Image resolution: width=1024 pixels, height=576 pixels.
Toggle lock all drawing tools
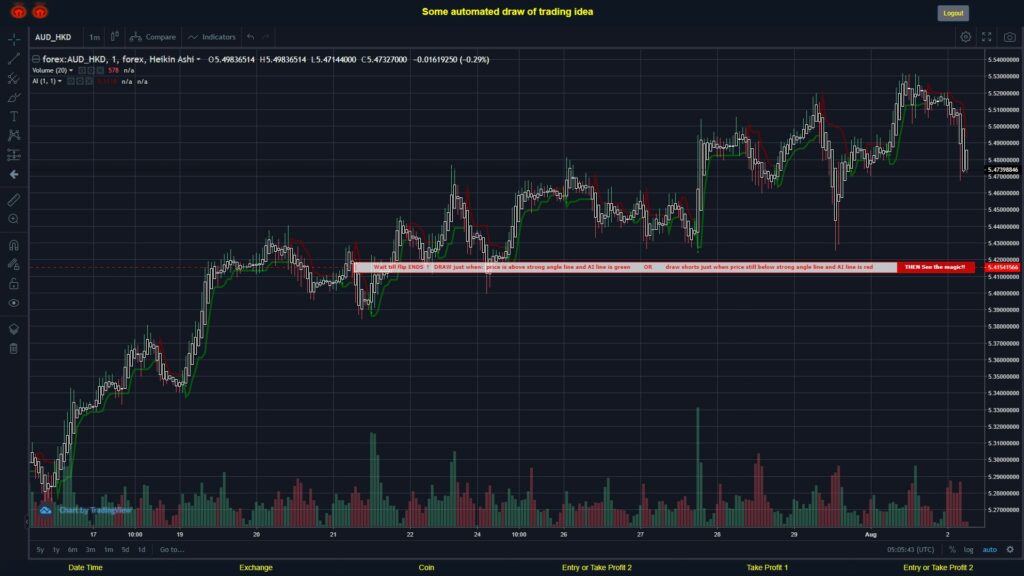14,283
